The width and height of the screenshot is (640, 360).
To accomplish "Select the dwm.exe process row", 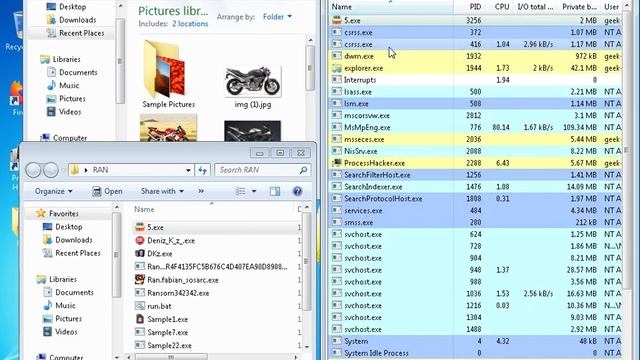I will (x=475, y=56).
